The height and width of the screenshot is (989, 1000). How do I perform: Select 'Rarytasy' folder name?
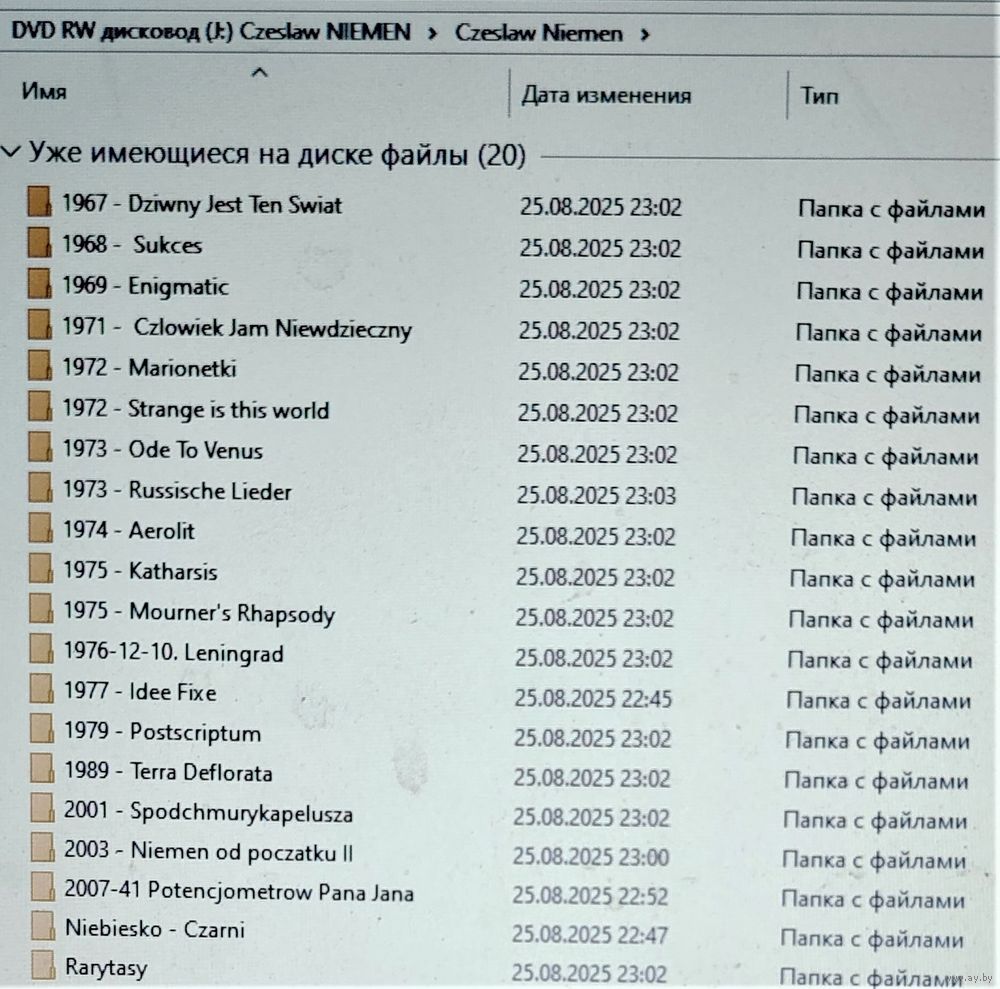[106, 968]
